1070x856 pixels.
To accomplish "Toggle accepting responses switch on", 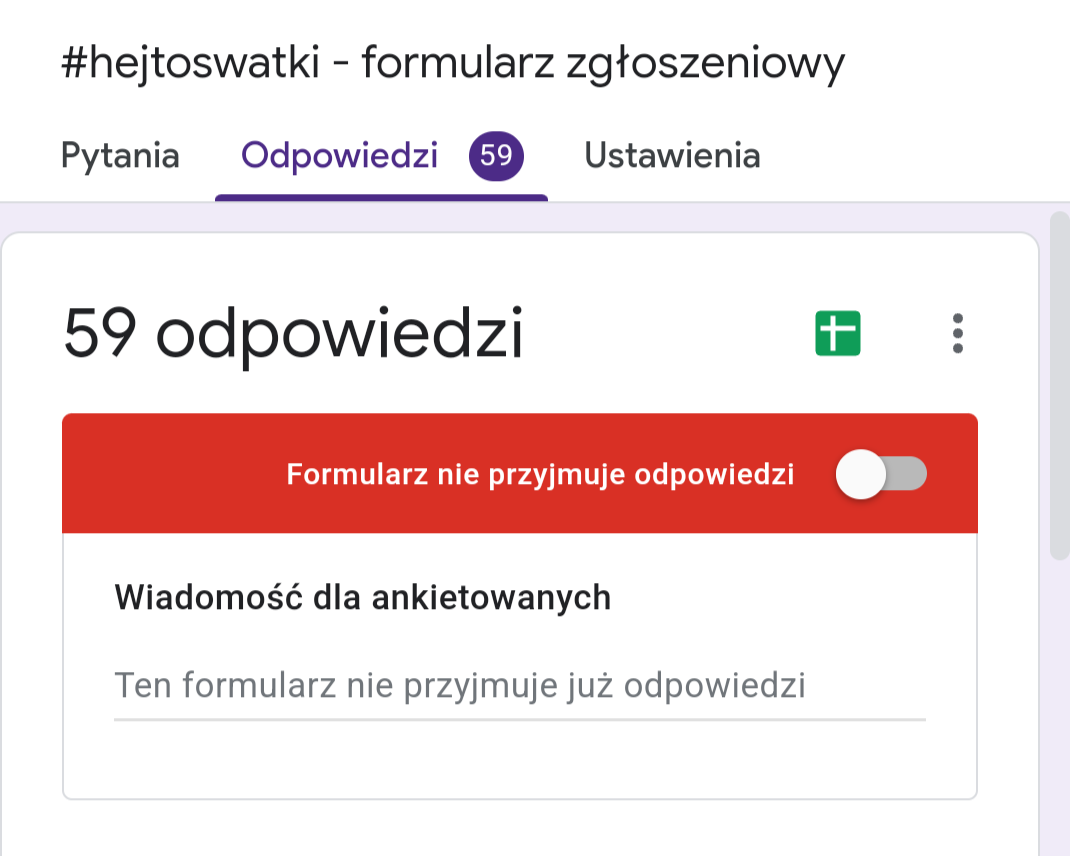I will (881, 474).
